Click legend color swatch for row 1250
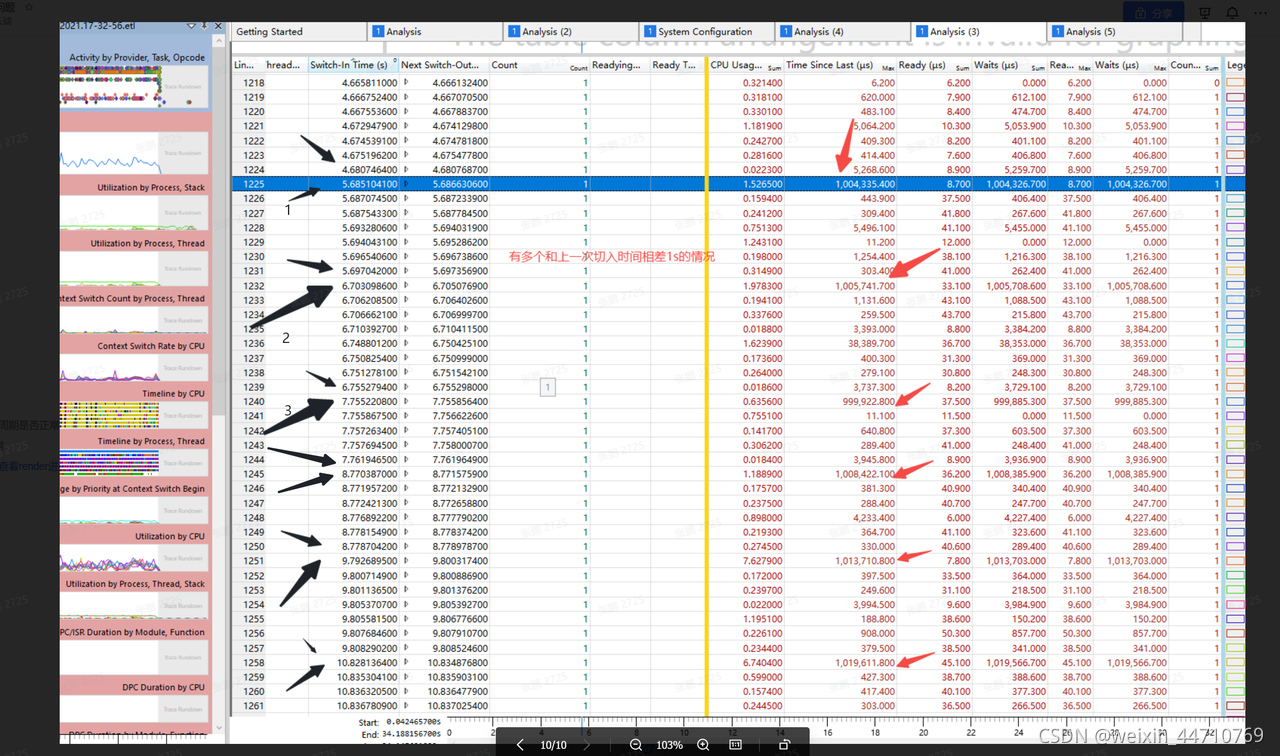This screenshot has width=1280, height=756. (1235, 547)
